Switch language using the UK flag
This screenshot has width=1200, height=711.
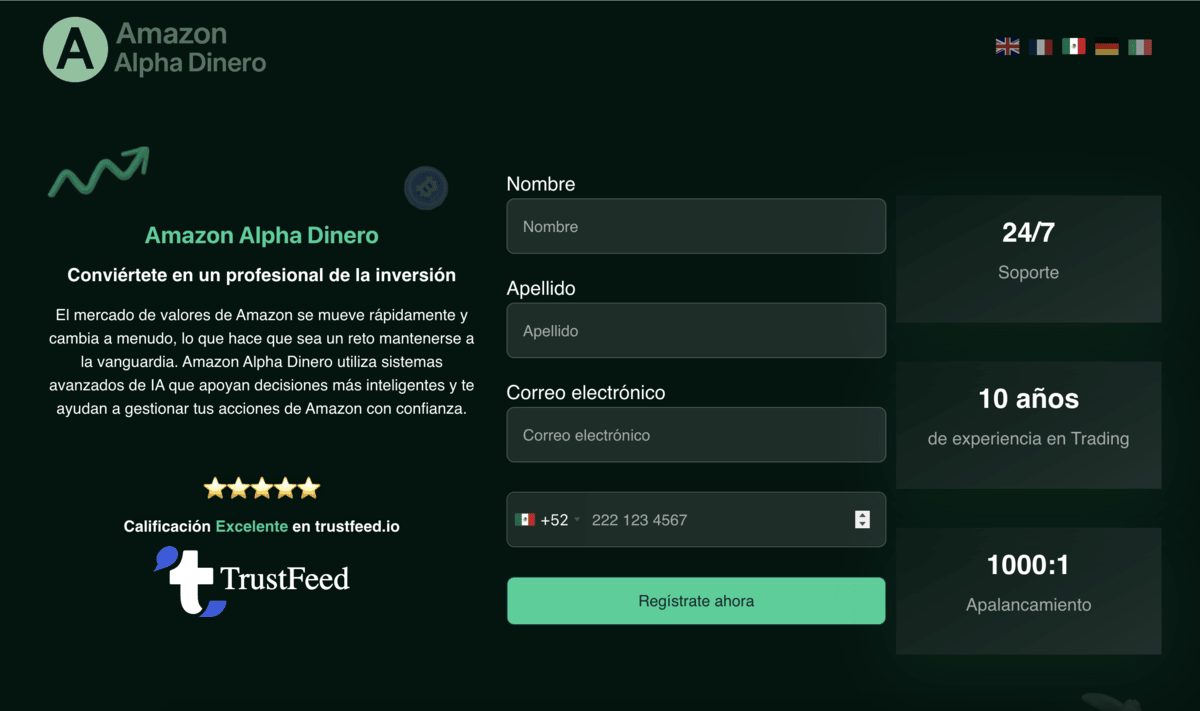click(x=1007, y=46)
